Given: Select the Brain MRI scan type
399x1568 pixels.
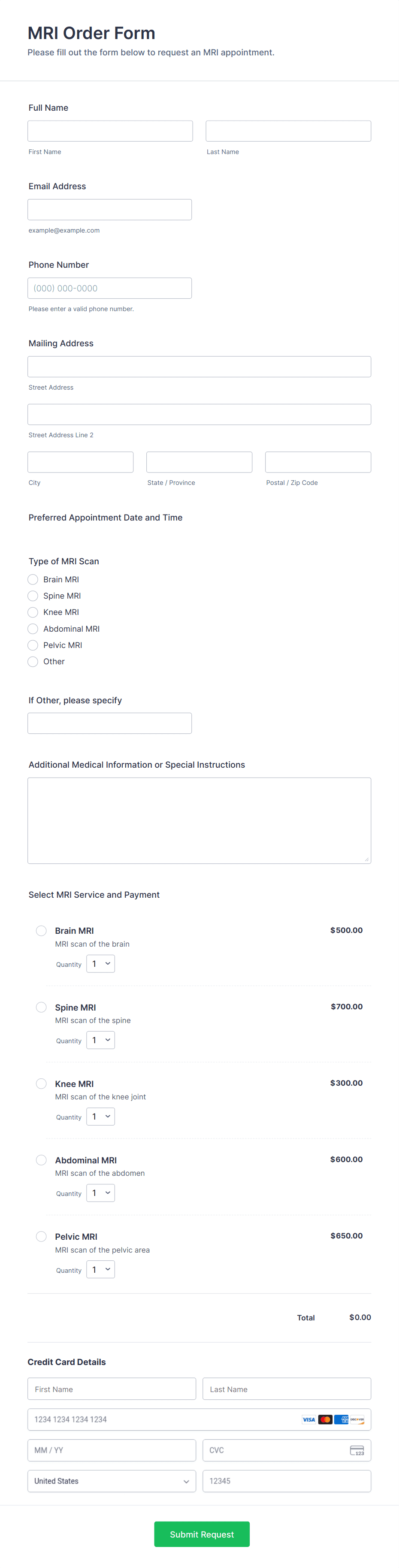Looking at the screenshot, I should tap(32, 579).
